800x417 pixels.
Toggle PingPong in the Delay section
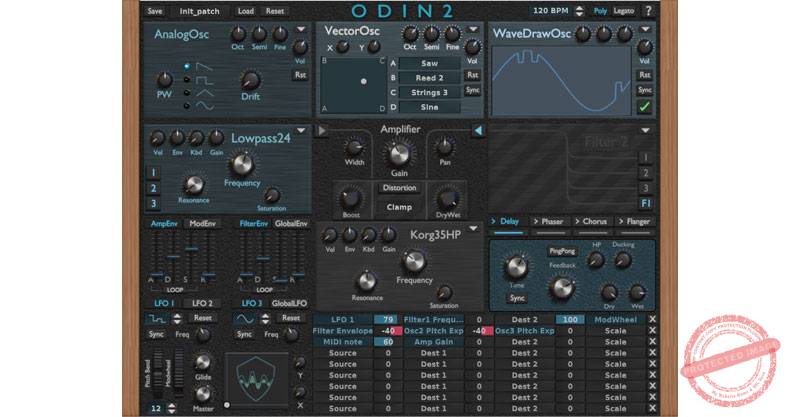click(563, 251)
